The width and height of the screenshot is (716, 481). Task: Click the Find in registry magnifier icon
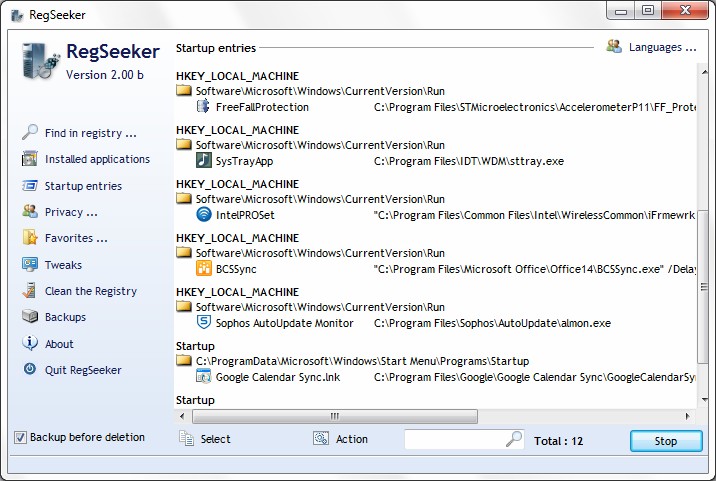click(x=30, y=132)
